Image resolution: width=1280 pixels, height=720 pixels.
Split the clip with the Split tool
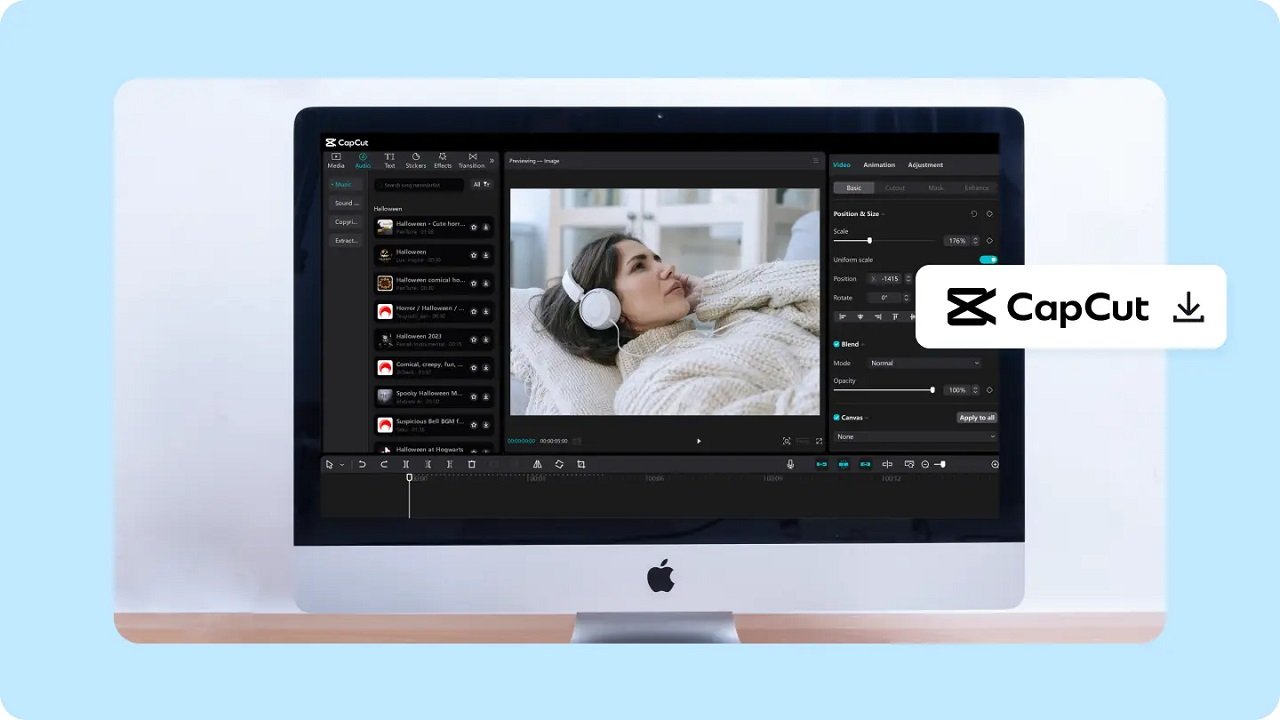tap(408, 464)
